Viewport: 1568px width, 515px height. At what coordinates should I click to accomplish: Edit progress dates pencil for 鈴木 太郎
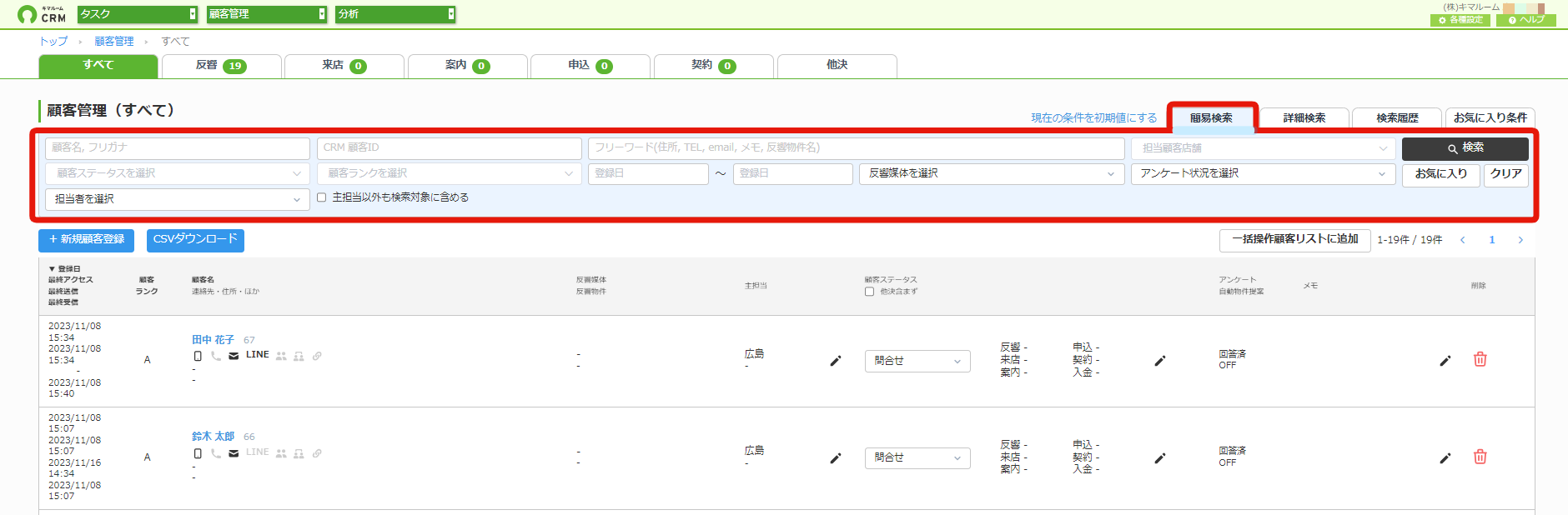point(1159,458)
